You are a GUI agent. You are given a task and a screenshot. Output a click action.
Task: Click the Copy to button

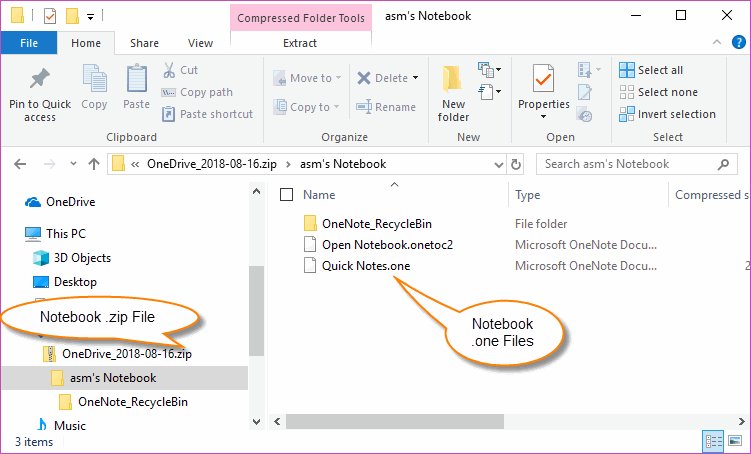click(306, 107)
